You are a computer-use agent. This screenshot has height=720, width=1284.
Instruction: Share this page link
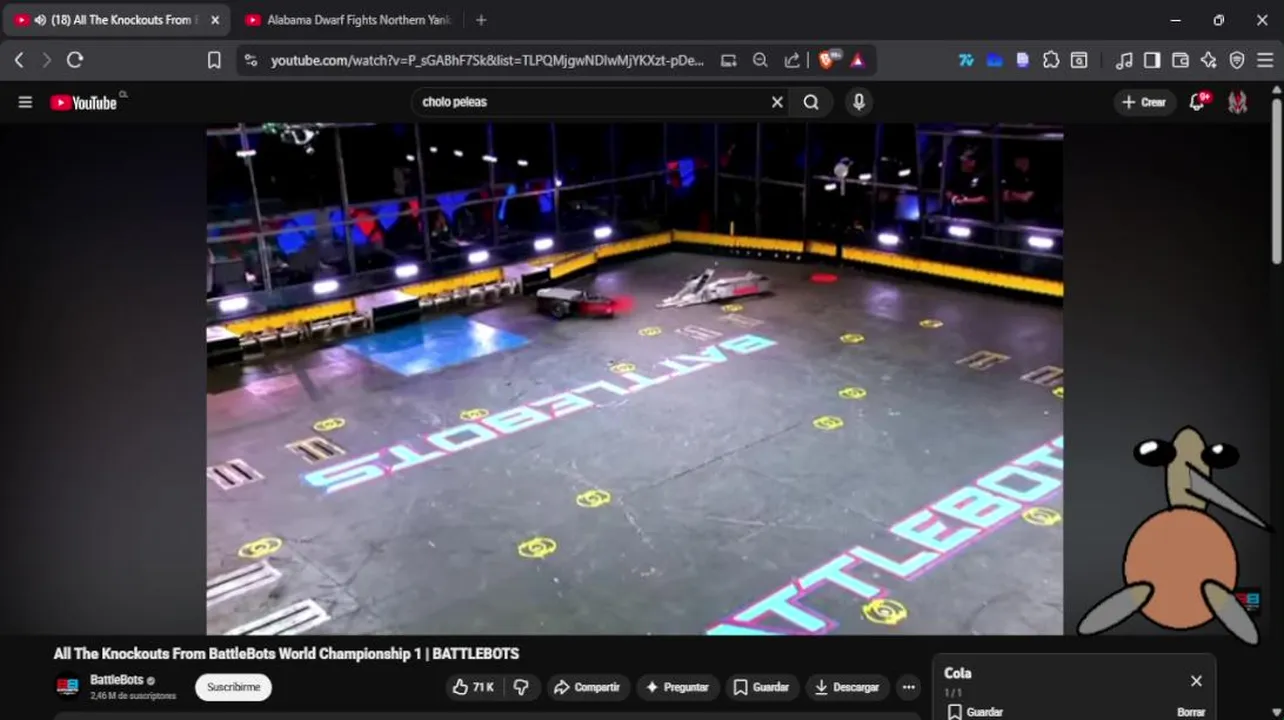click(792, 60)
